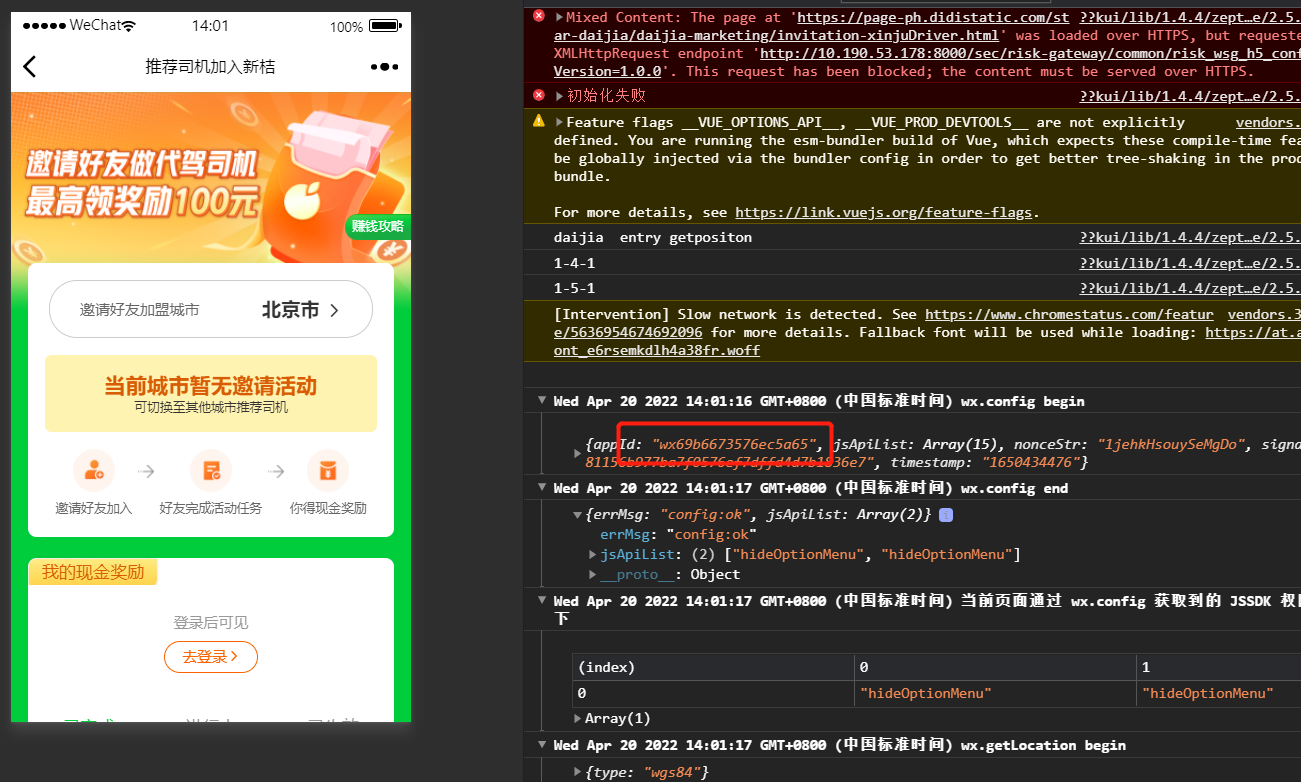
Task: Click the 去登录 button
Action: (211, 657)
